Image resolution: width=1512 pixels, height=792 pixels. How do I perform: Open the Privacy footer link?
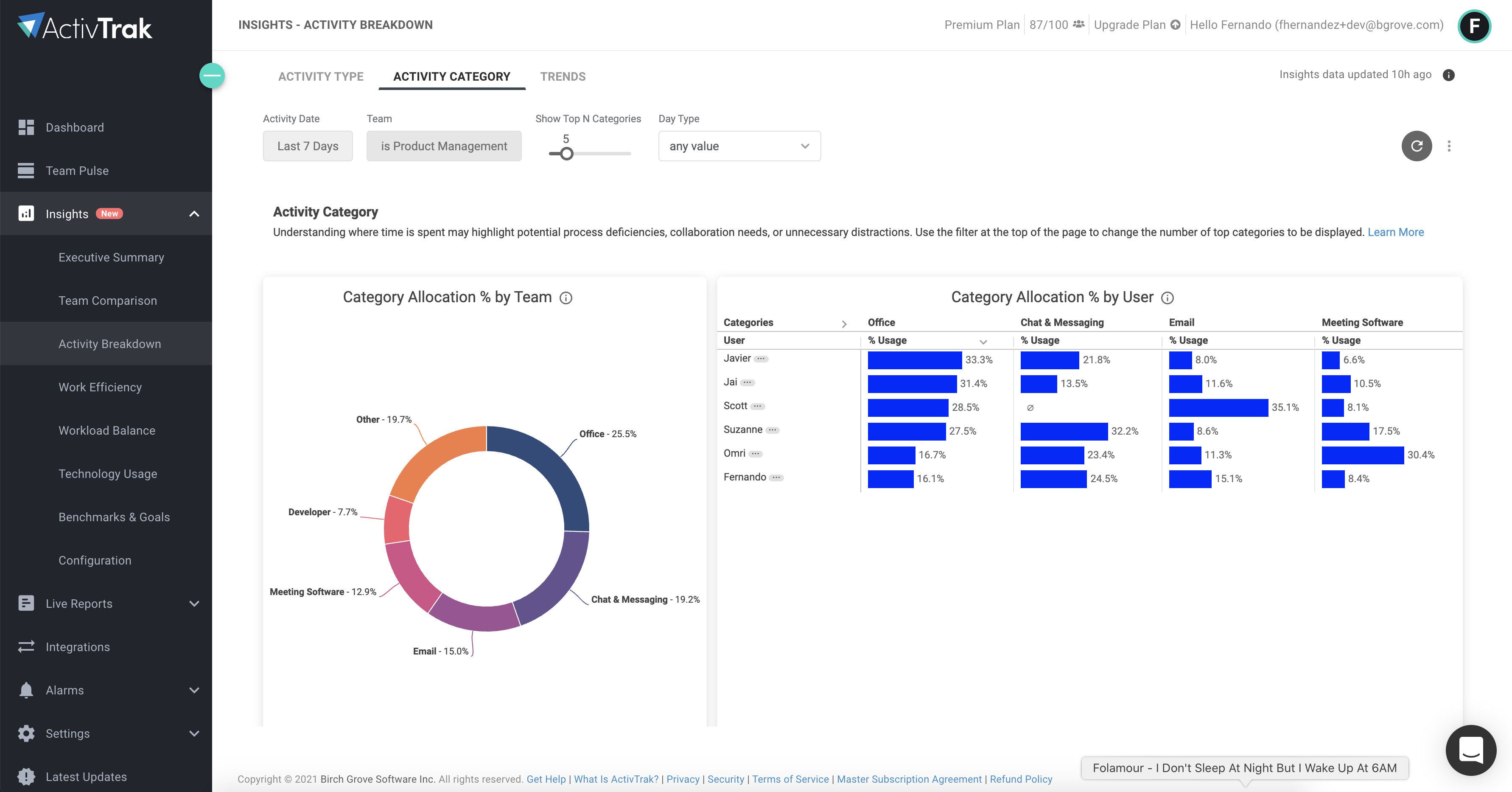[x=683, y=779]
